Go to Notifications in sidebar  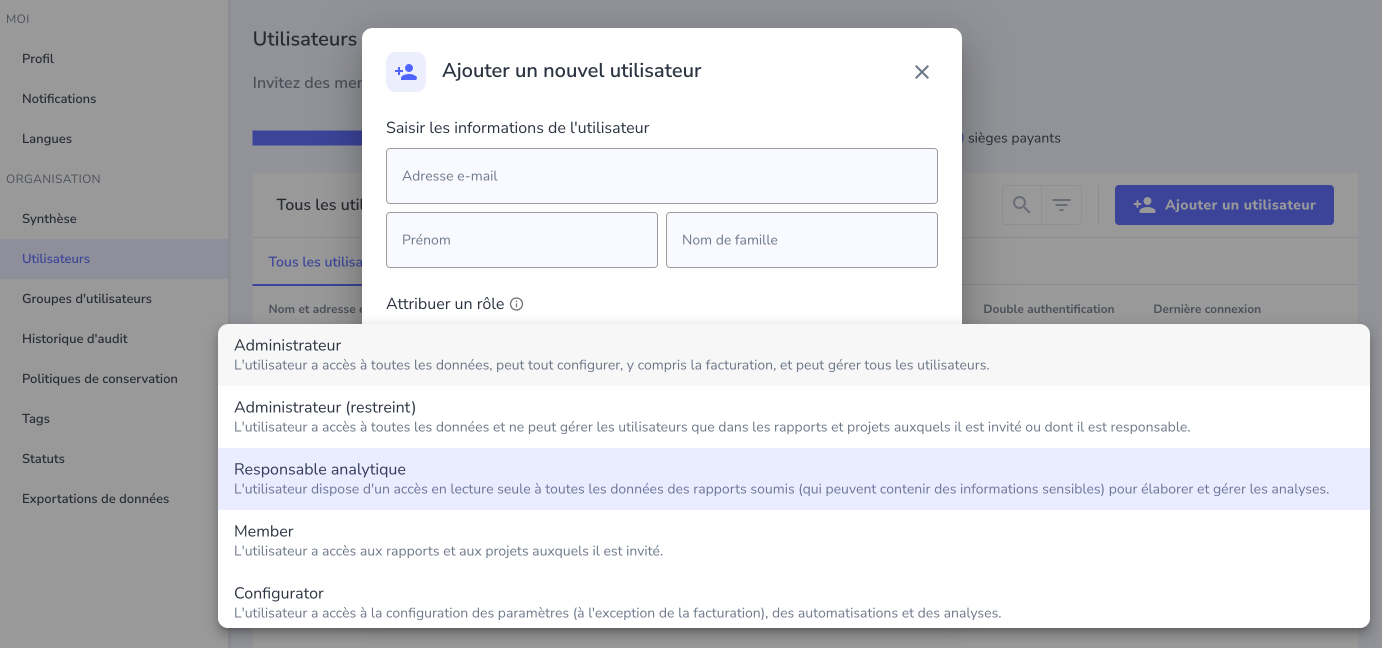pyautogui.click(x=114, y=99)
